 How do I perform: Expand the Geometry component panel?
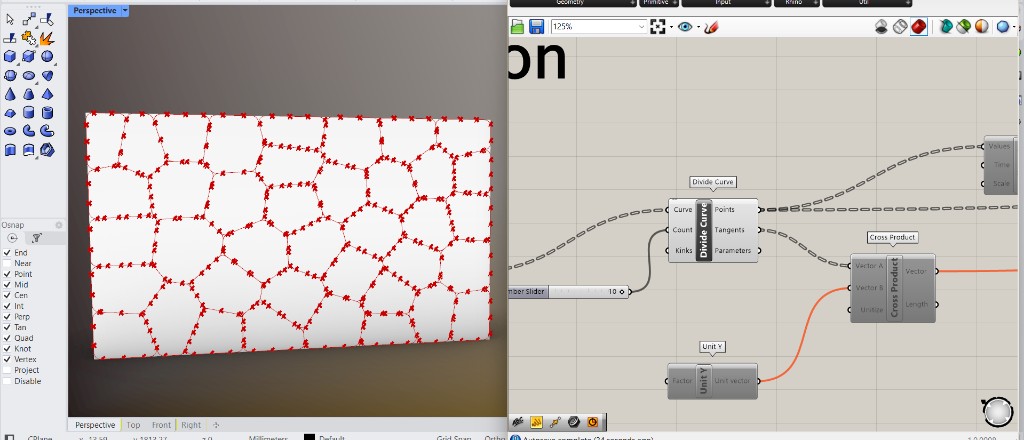633,3
